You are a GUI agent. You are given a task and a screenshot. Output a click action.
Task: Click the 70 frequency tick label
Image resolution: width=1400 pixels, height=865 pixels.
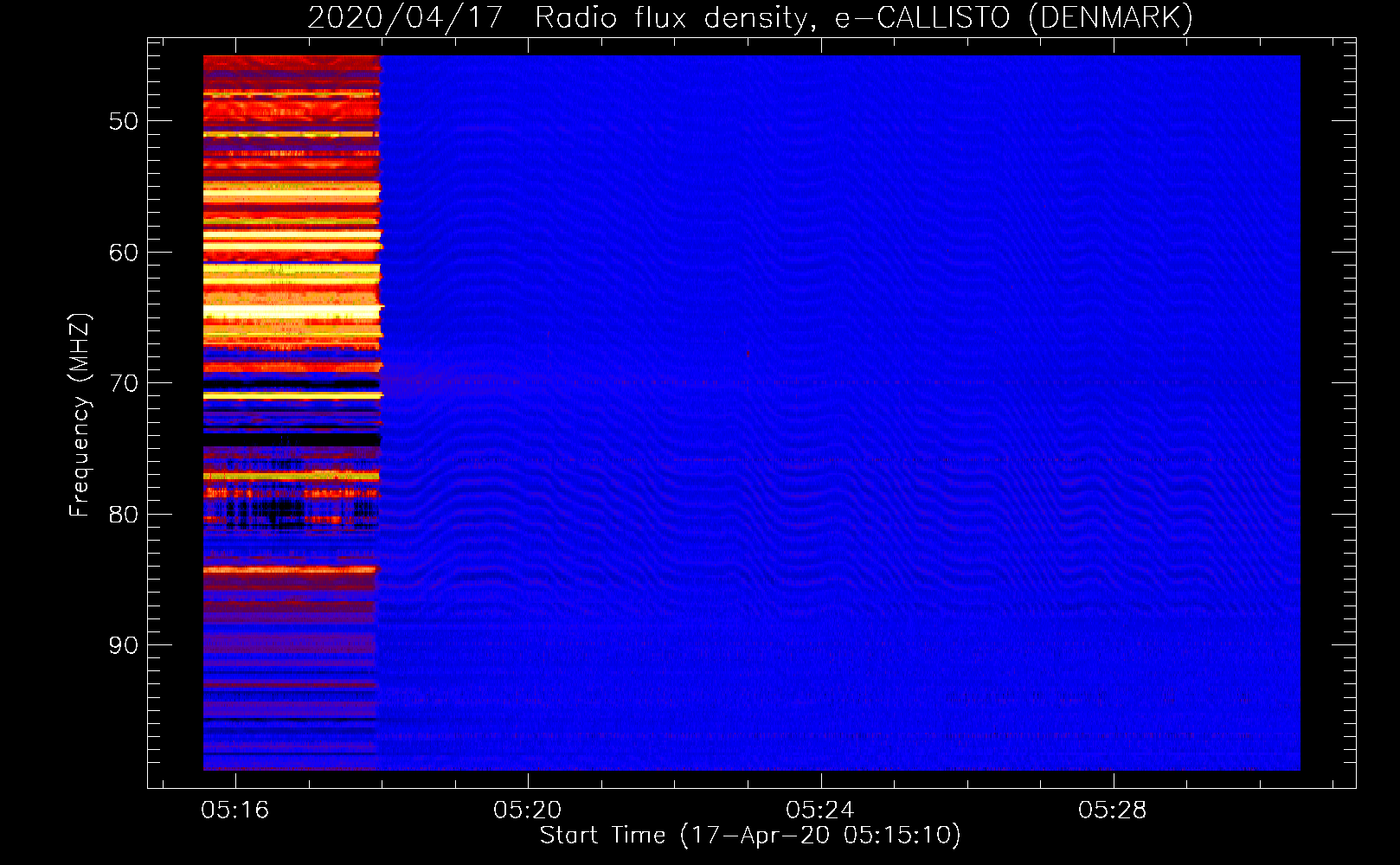pos(124,383)
